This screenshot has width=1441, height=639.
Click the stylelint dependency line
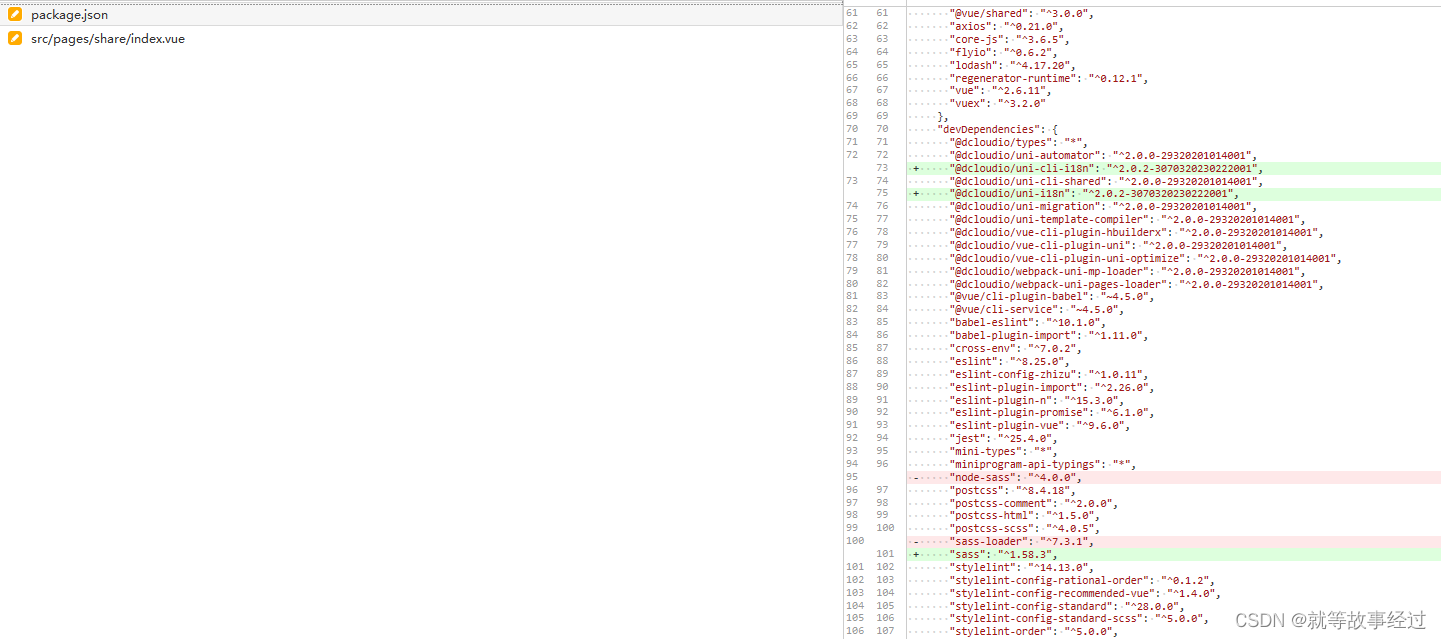click(x=1010, y=567)
